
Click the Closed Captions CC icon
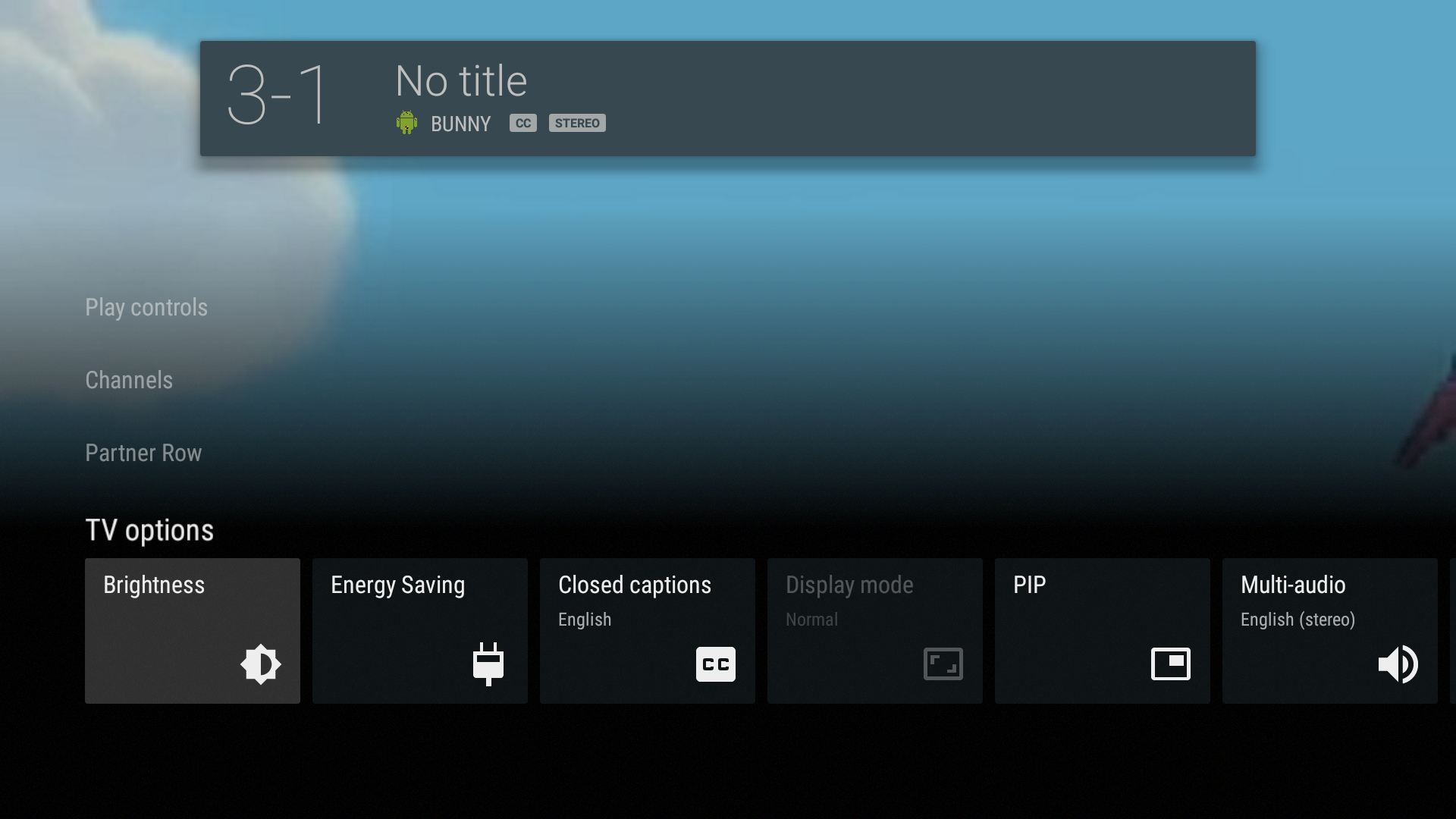[x=716, y=664]
